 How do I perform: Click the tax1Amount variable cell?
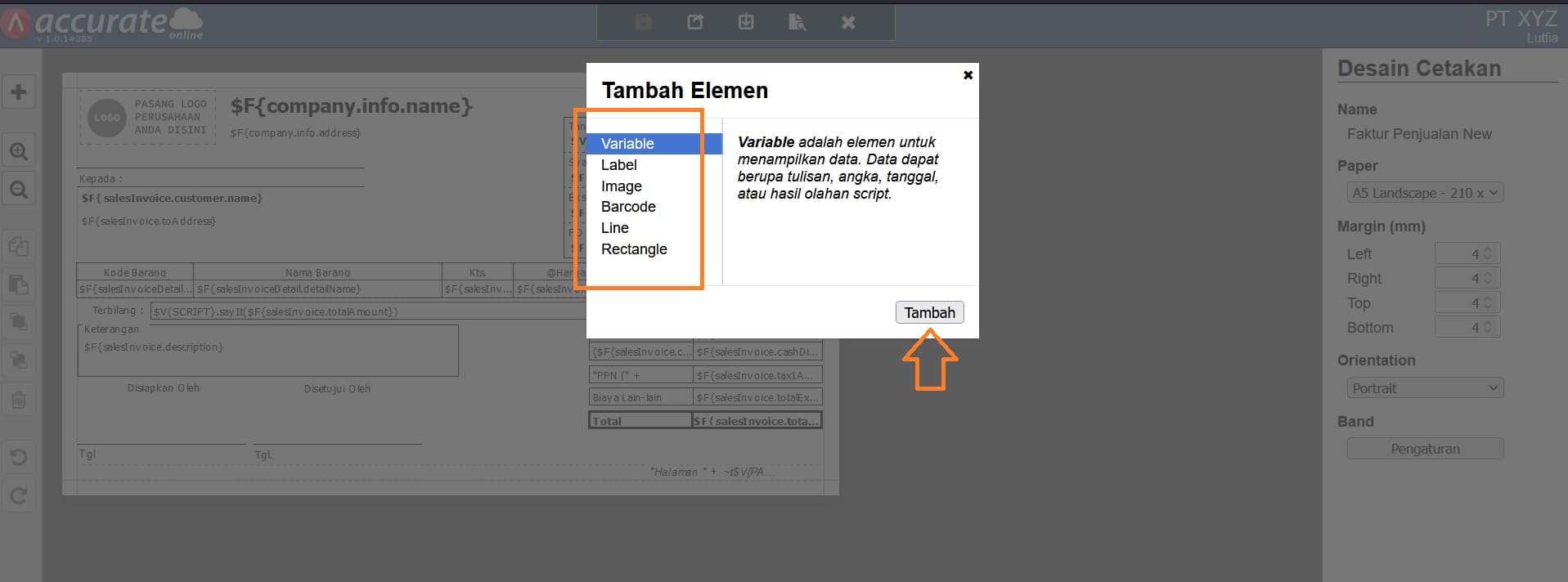click(x=757, y=376)
